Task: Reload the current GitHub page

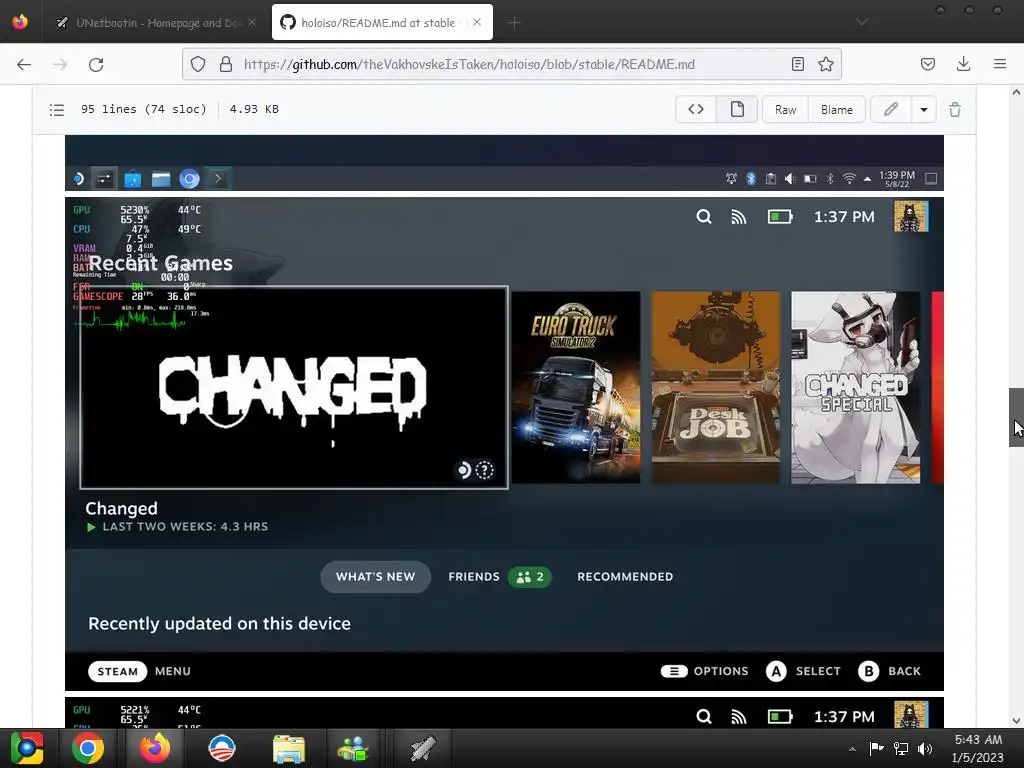Action: 96,64
